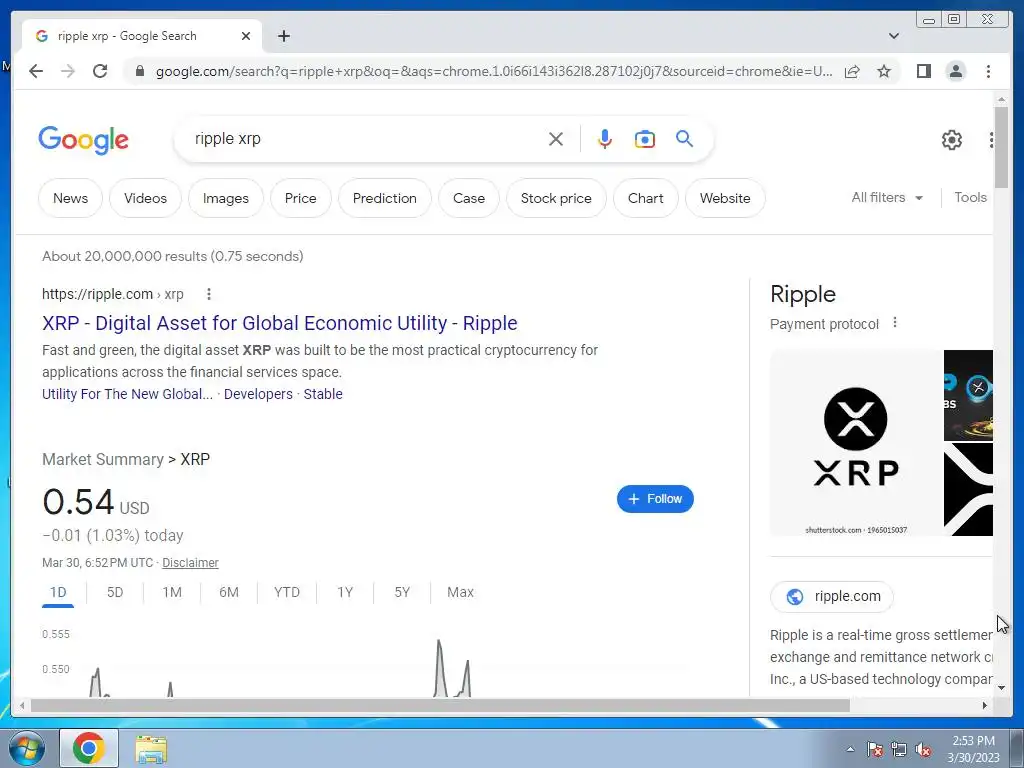Open Windows Start menu
This screenshot has width=1024, height=768.
26,748
